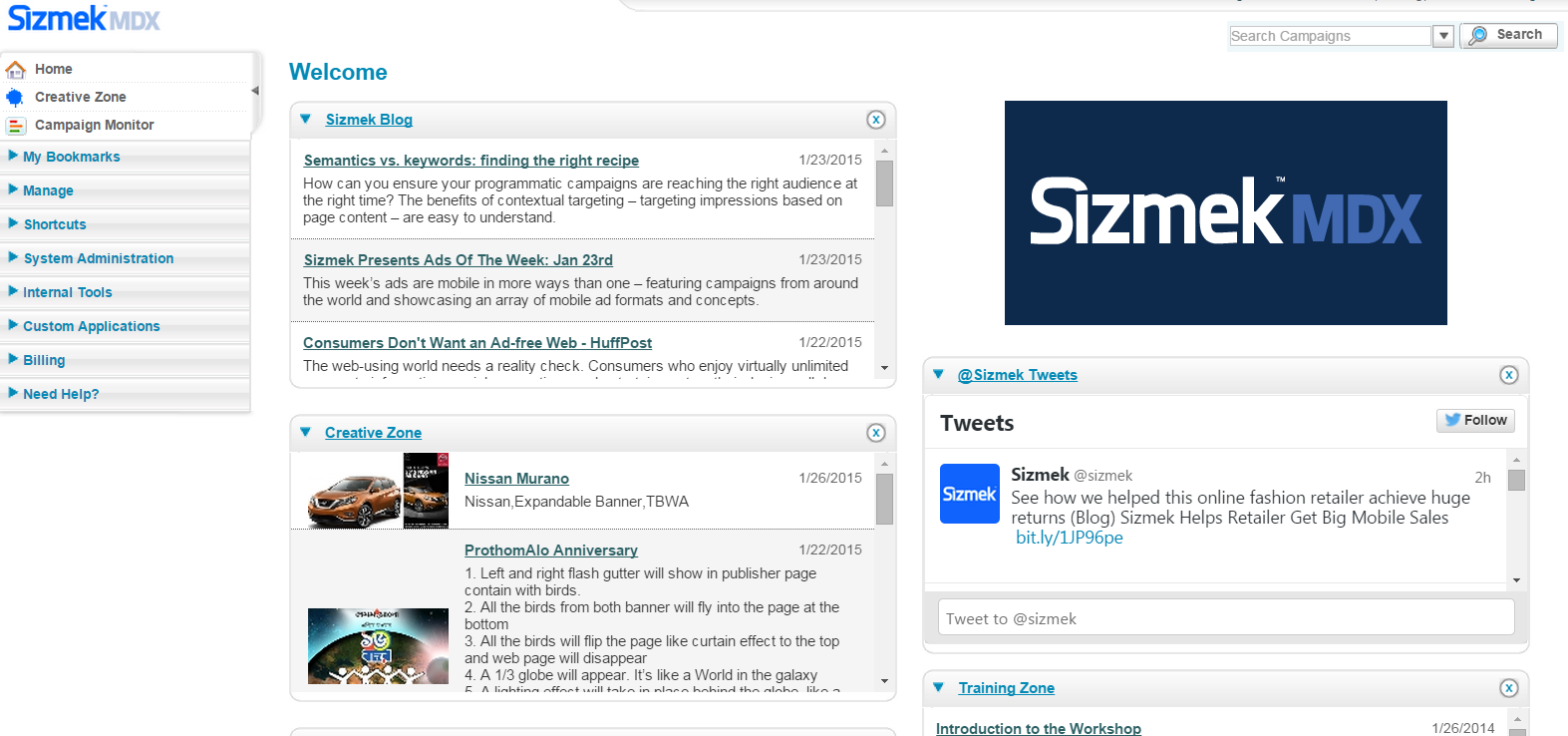The image size is (1568, 736).
Task: Go to Home in the sidebar
Action: [54, 69]
